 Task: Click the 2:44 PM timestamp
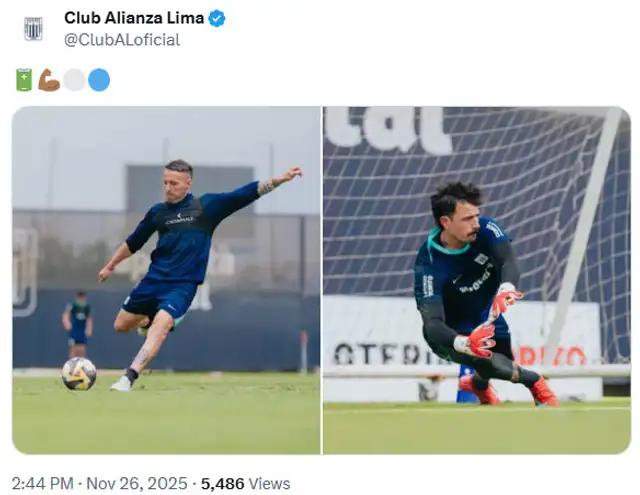[x=42, y=484]
